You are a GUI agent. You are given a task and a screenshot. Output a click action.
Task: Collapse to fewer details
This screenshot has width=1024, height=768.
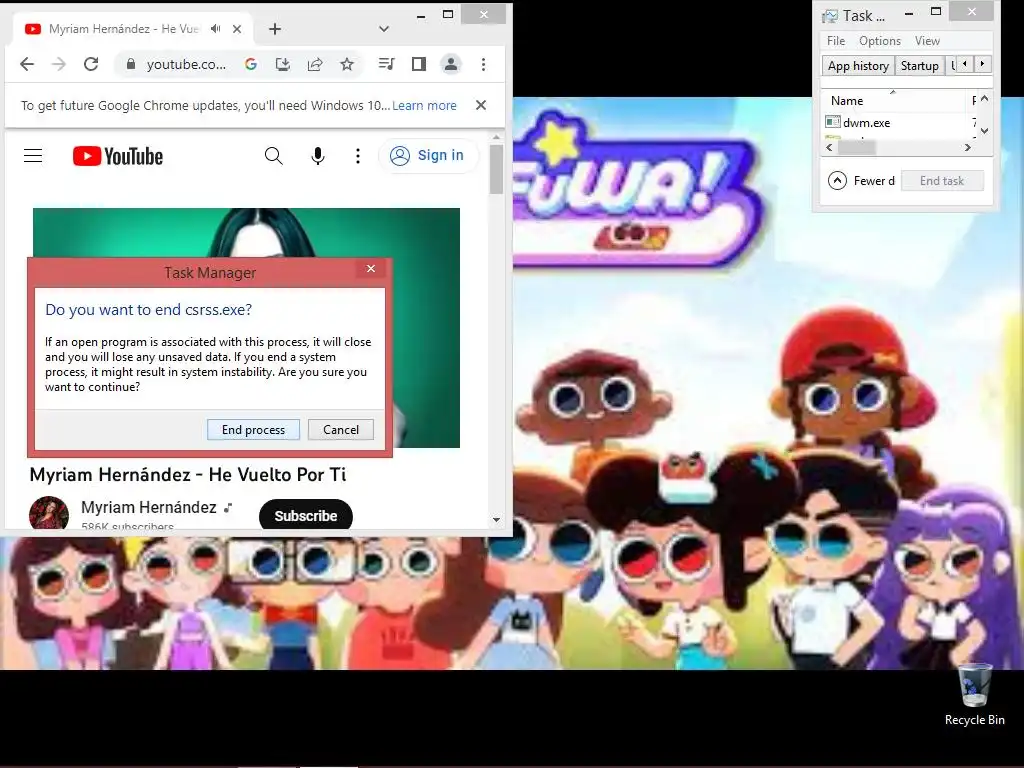(x=861, y=180)
